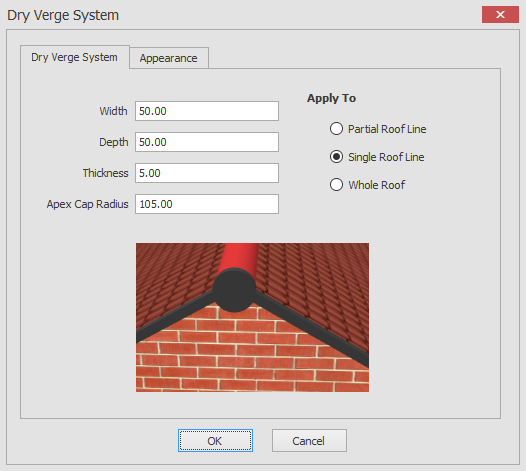Cancel the Dry Verge System dialog
The width and height of the screenshot is (526, 471).
pyautogui.click(x=309, y=440)
